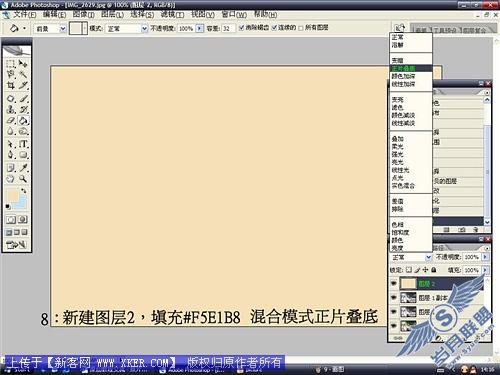Select the Lasso tool
The image size is (500, 375).
[11, 74]
